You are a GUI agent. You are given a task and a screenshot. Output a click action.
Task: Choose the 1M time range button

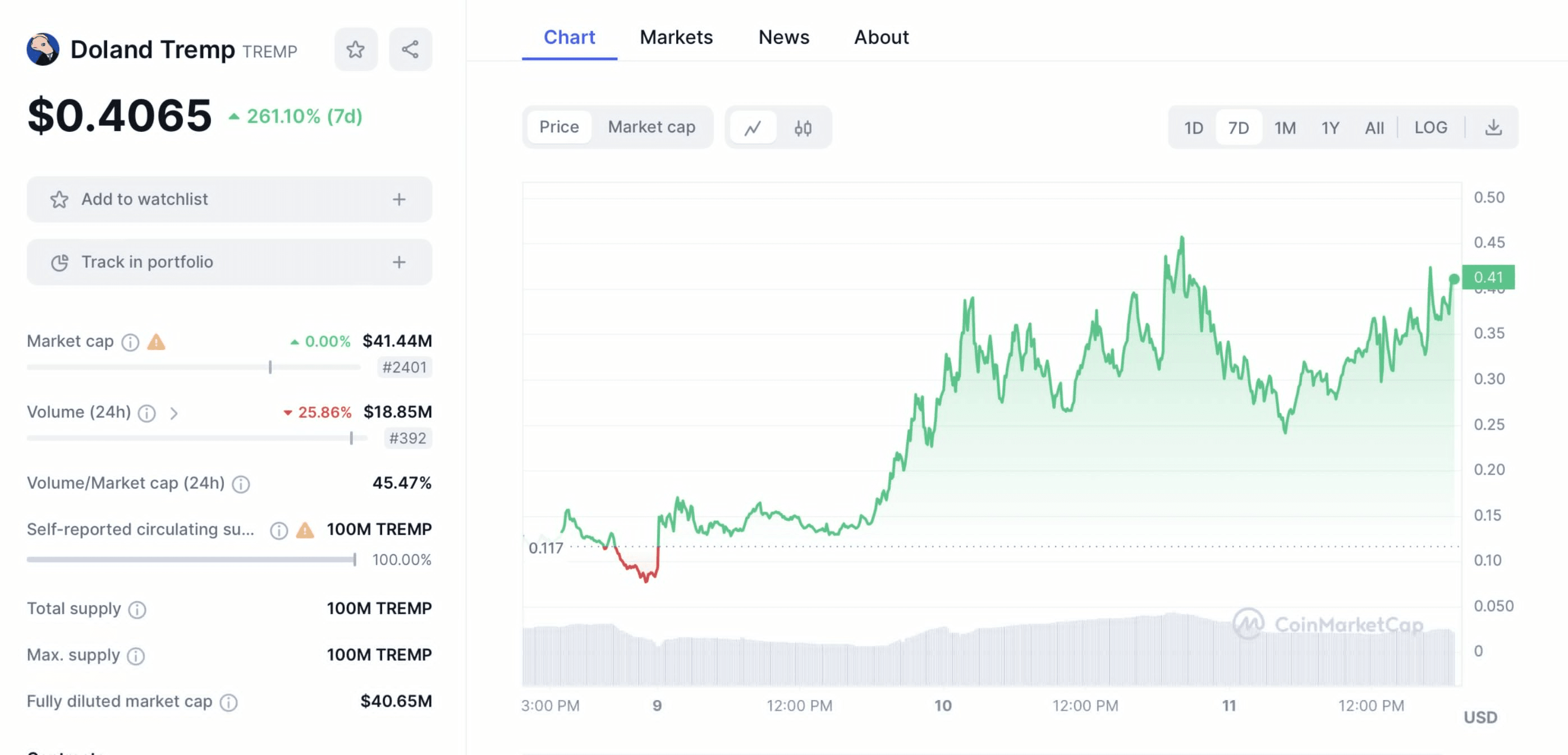(1285, 128)
